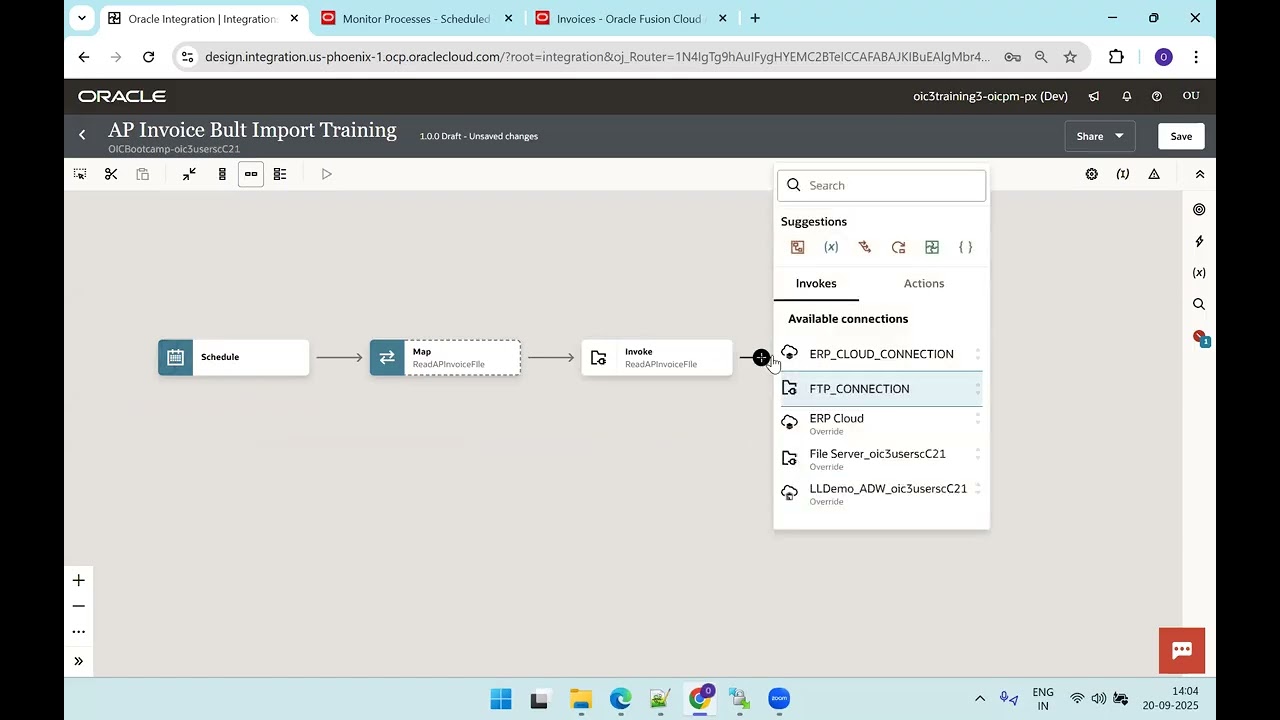1280x720 pixels.
Task: Collapse header with double-chevron up icon
Action: pos(1200,174)
